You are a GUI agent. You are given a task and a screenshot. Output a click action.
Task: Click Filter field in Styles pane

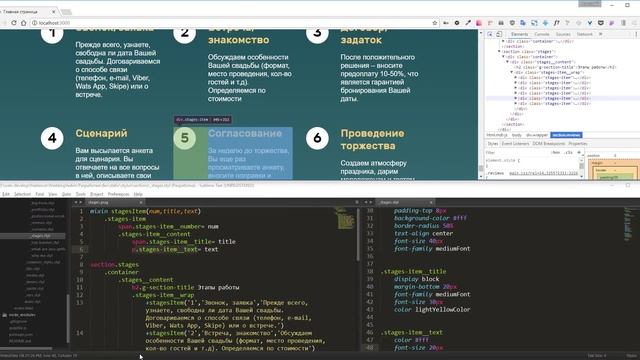point(516,152)
